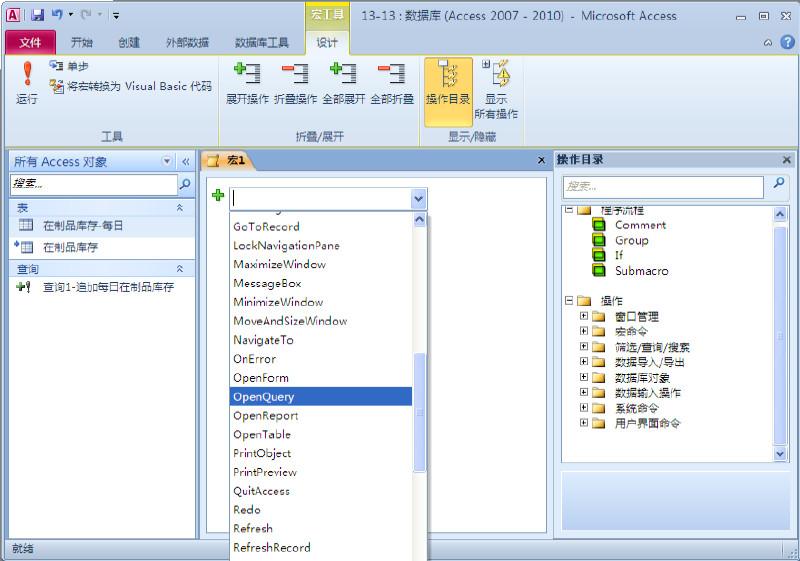Image resolution: width=800 pixels, height=561 pixels.
Task: Click the green plus add action icon
Action: 218,195
